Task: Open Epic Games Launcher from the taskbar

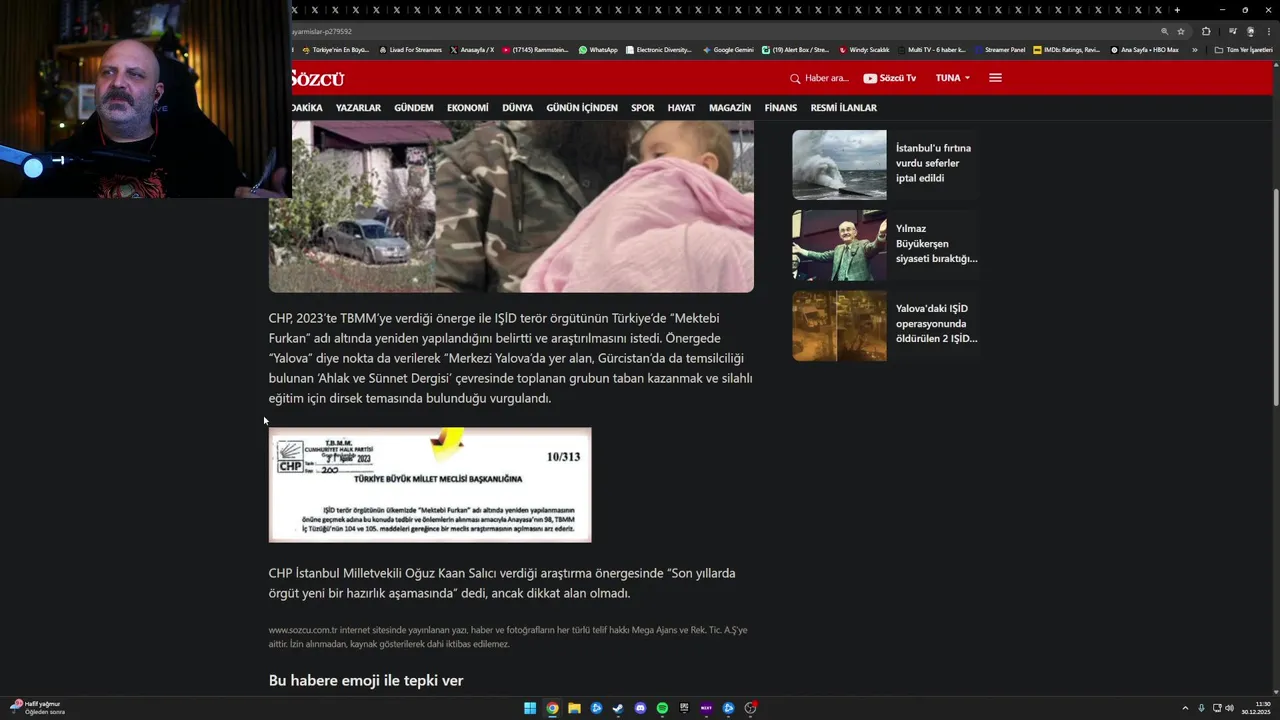Action: tap(684, 708)
